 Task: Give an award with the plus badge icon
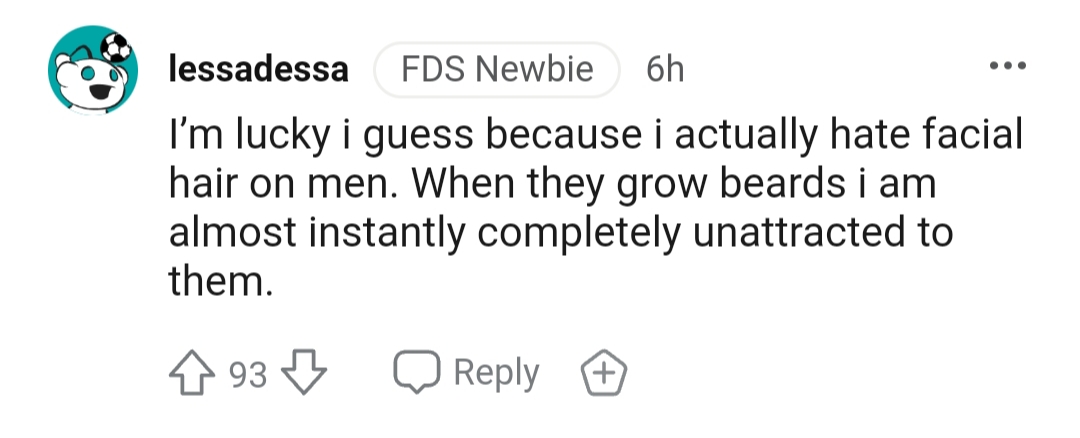click(x=604, y=373)
